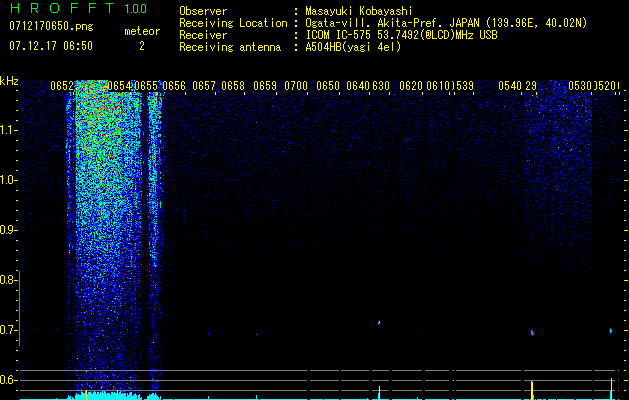Click the meteor count value 2
This screenshot has height=400, width=629.
tap(142, 46)
